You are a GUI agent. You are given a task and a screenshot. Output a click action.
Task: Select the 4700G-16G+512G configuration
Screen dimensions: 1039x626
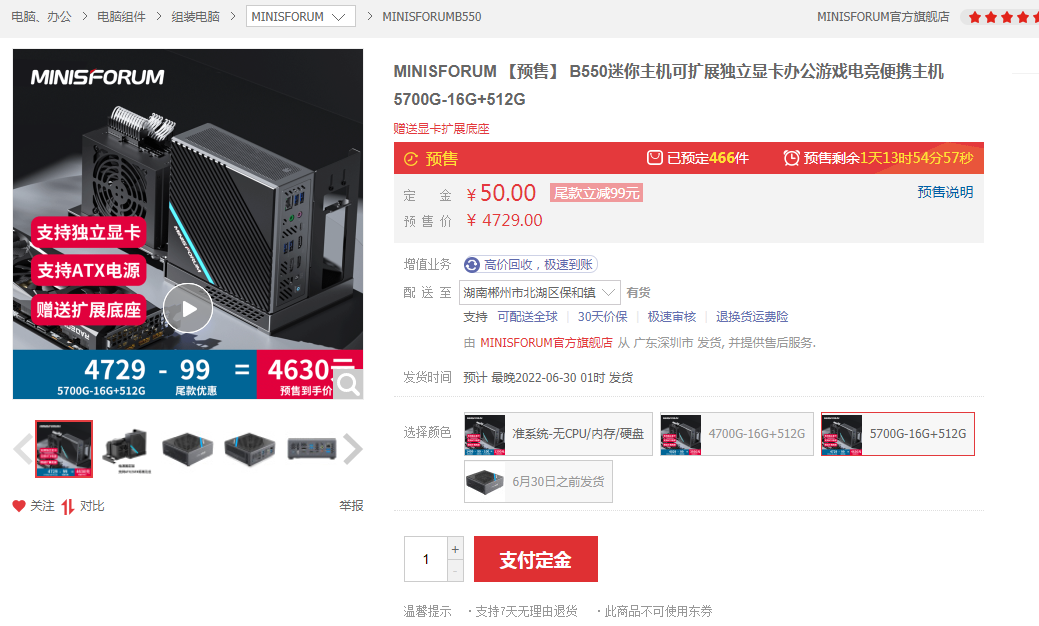point(736,434)
